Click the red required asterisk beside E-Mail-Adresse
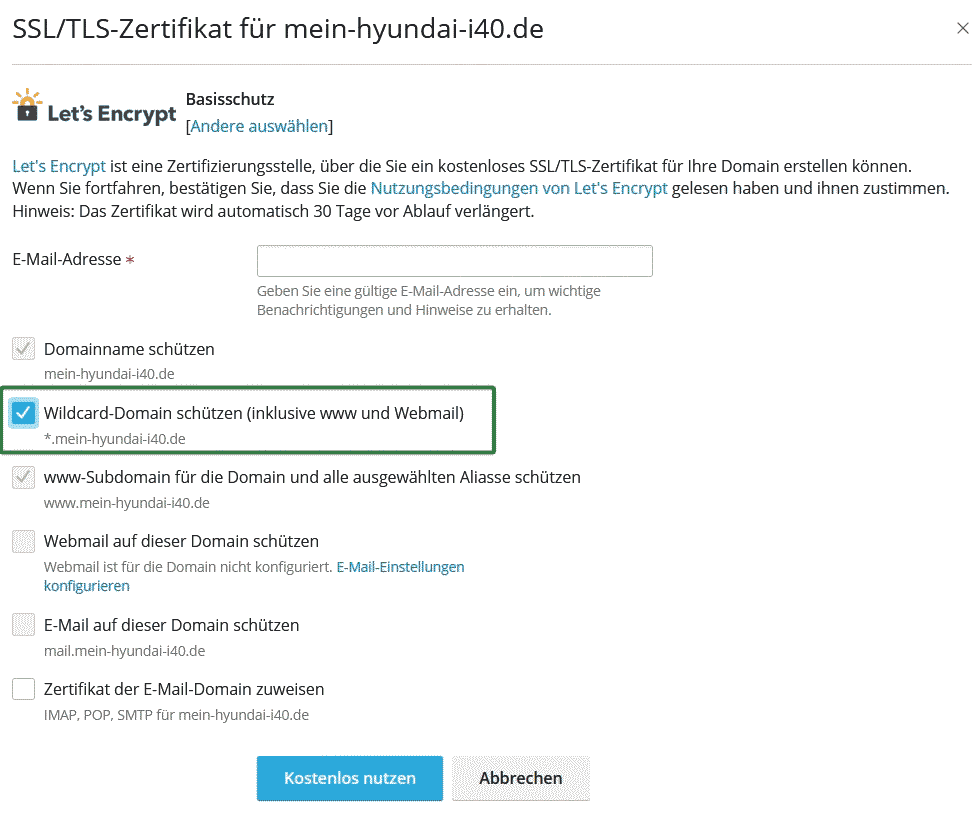Screen dimensions: 972x825 pos(130,260)
